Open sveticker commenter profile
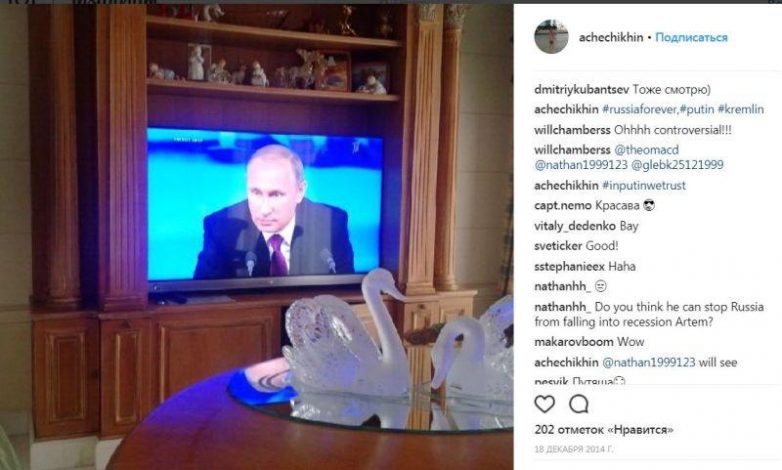The height and width of the screenshot is (470, 782). (x=558, y=246)
